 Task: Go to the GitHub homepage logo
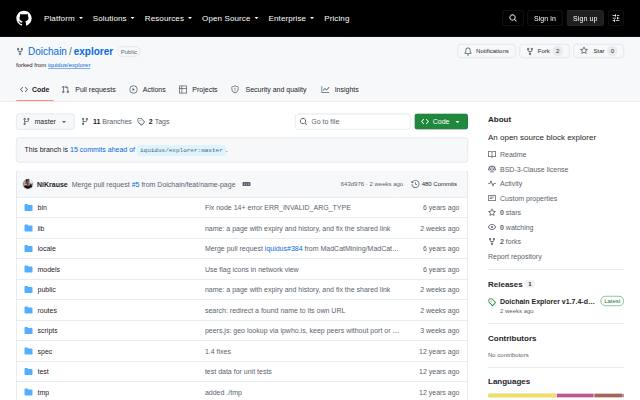pyautogui.click(x=24, y=18)
